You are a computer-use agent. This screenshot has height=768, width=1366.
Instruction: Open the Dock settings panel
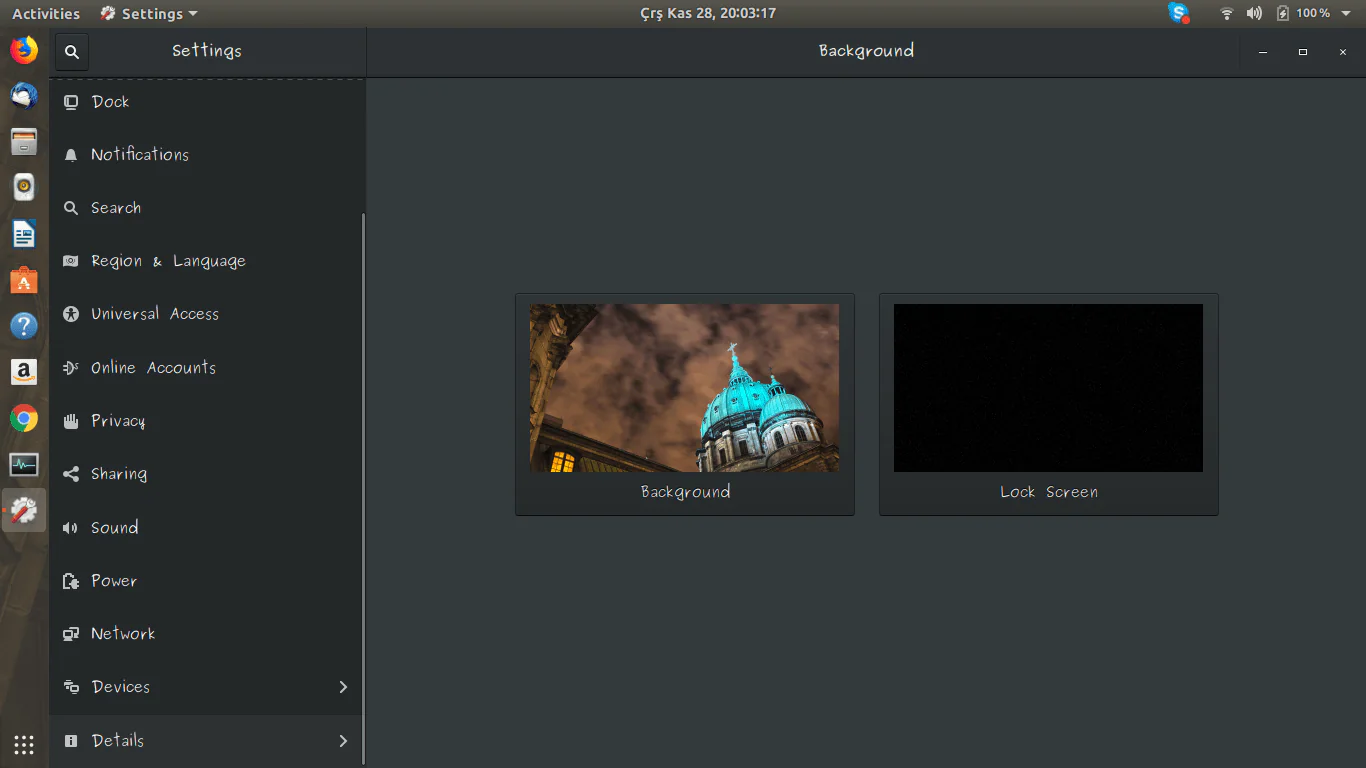207,102
